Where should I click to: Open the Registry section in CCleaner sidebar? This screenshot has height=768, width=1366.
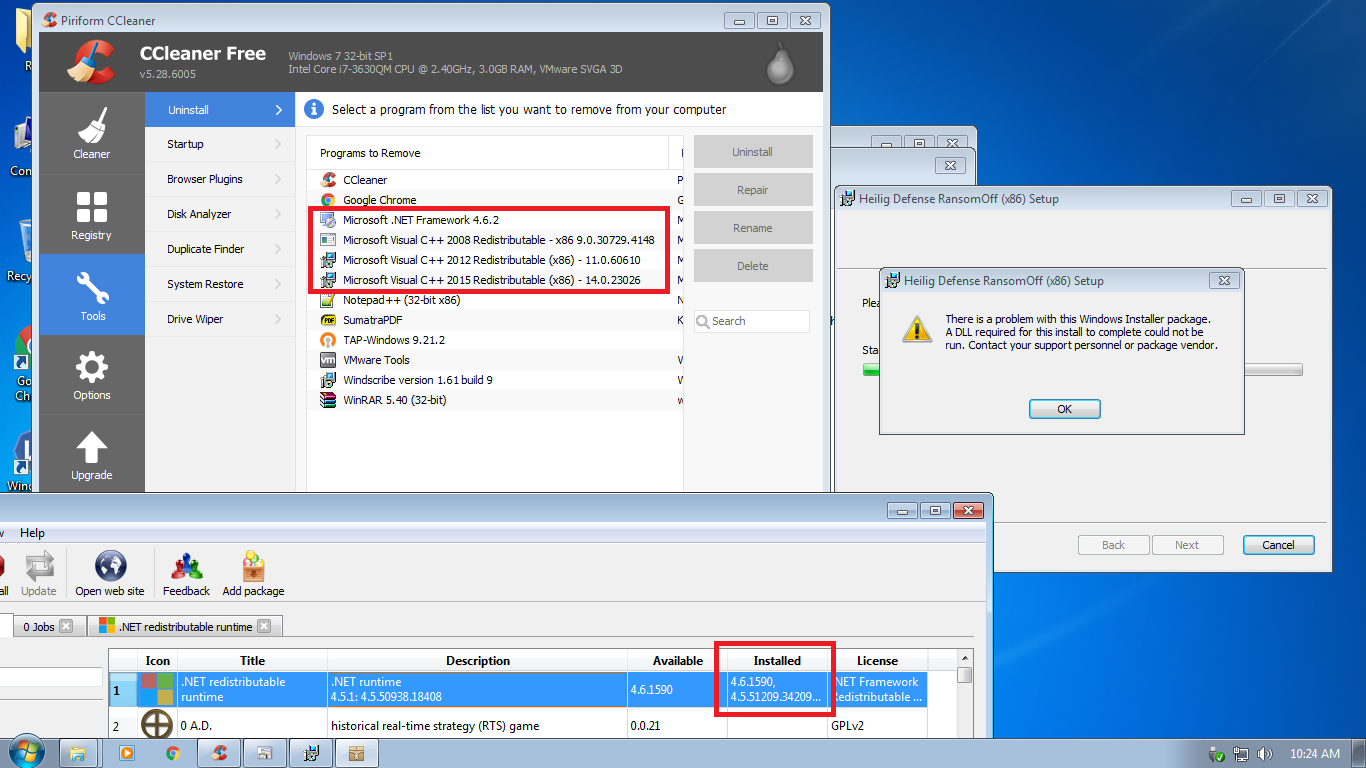[92, 214]
